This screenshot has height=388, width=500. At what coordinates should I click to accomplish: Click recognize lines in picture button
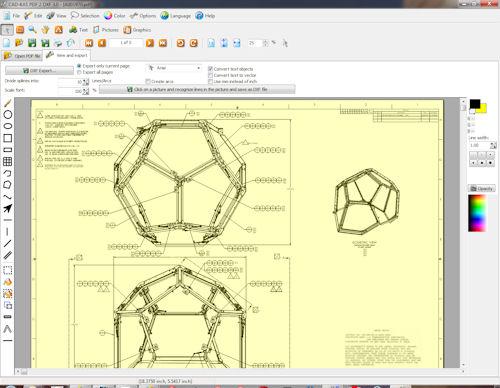[x=197, y=89]
